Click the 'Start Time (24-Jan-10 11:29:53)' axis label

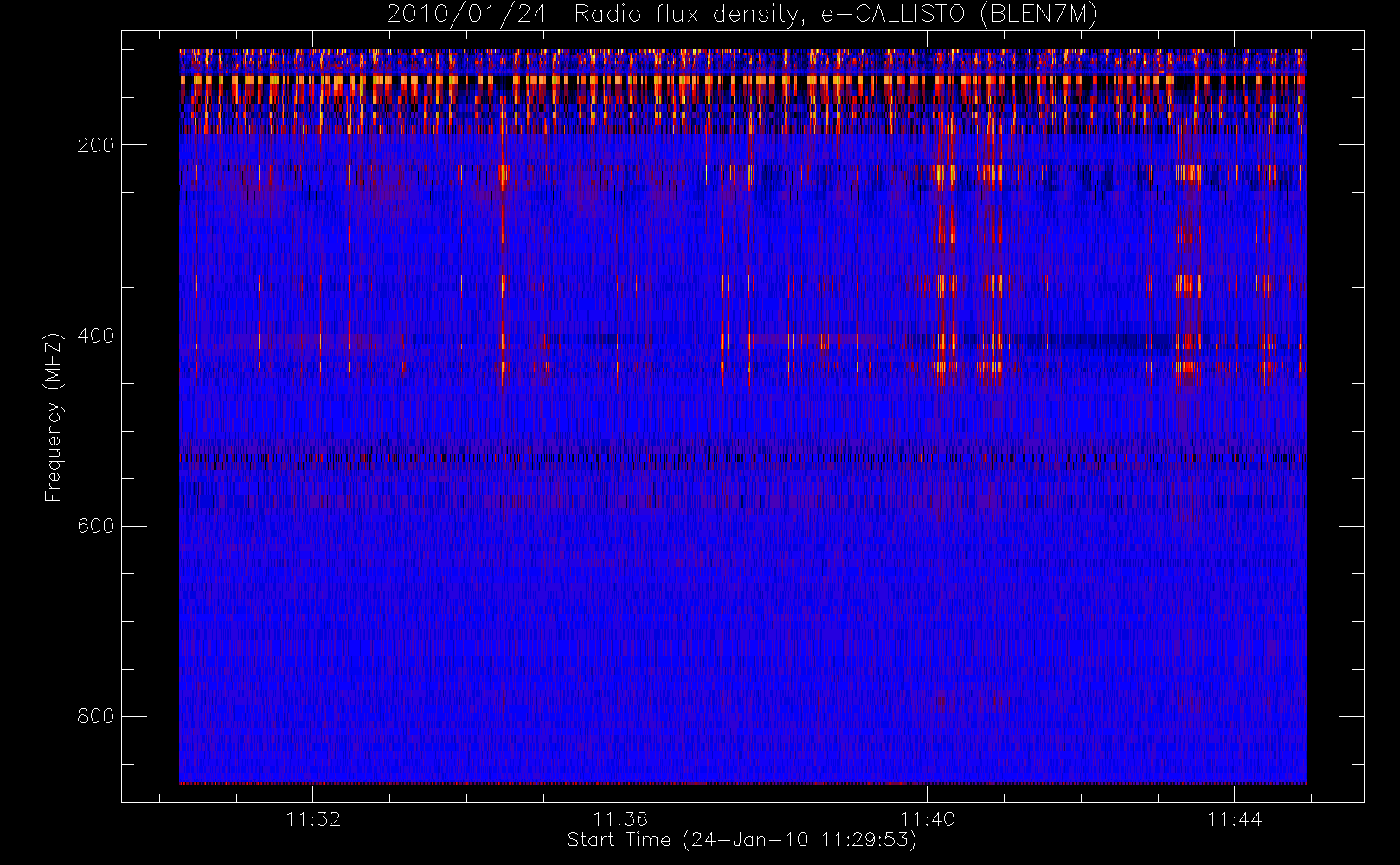tap(742, 840)
